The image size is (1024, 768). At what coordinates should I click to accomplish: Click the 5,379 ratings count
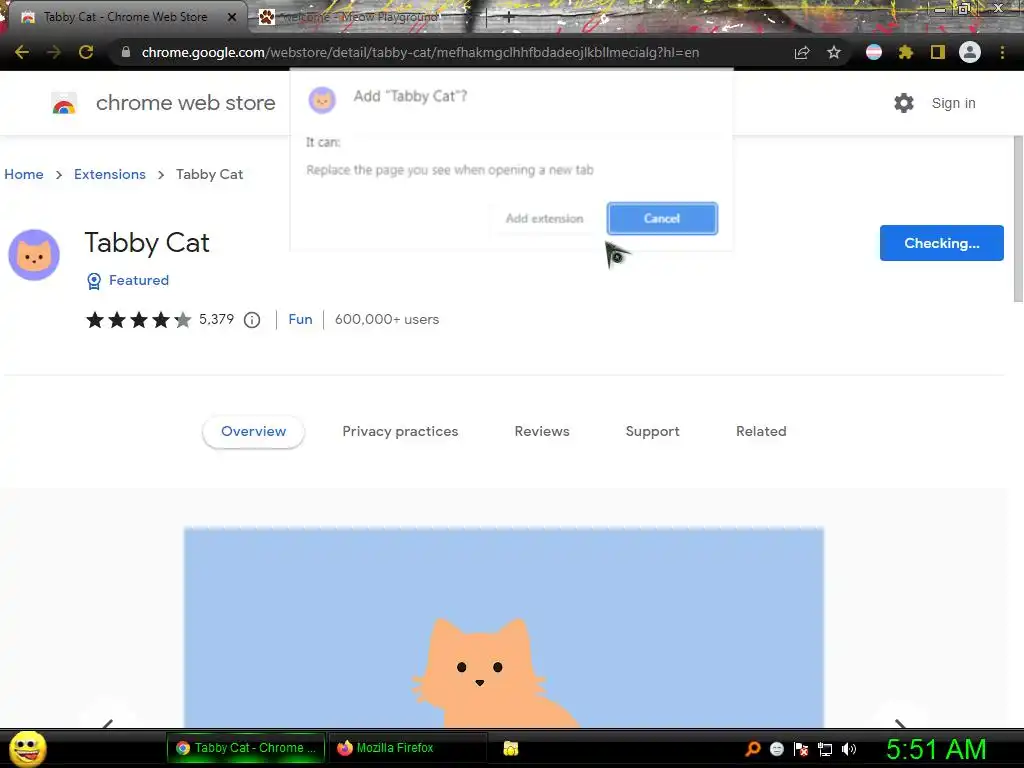(x=216, y=319)
